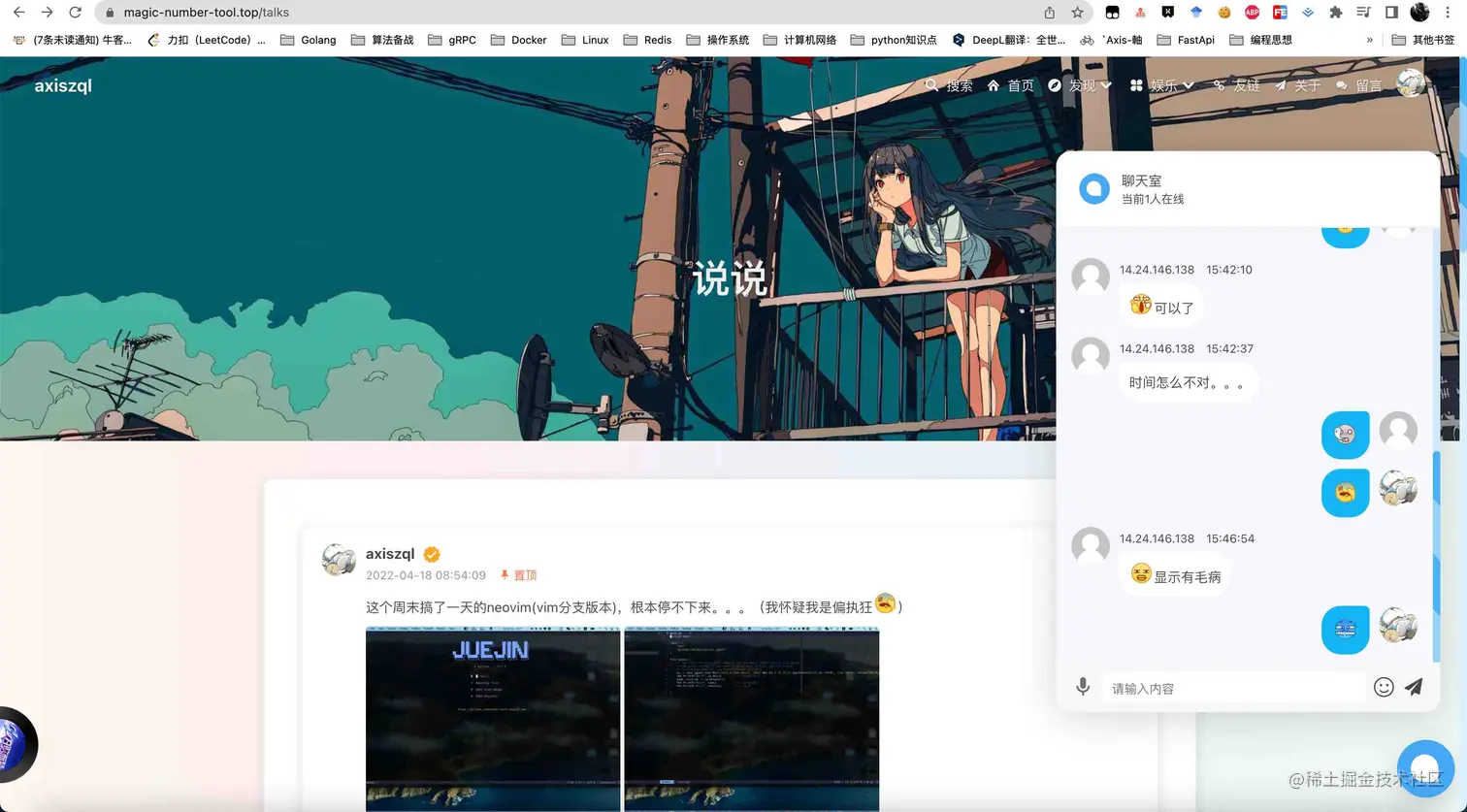Click sender avatar at 15:46:54
The height and width of the screenshot is (812, 1467).
(x=1091, y=546)
